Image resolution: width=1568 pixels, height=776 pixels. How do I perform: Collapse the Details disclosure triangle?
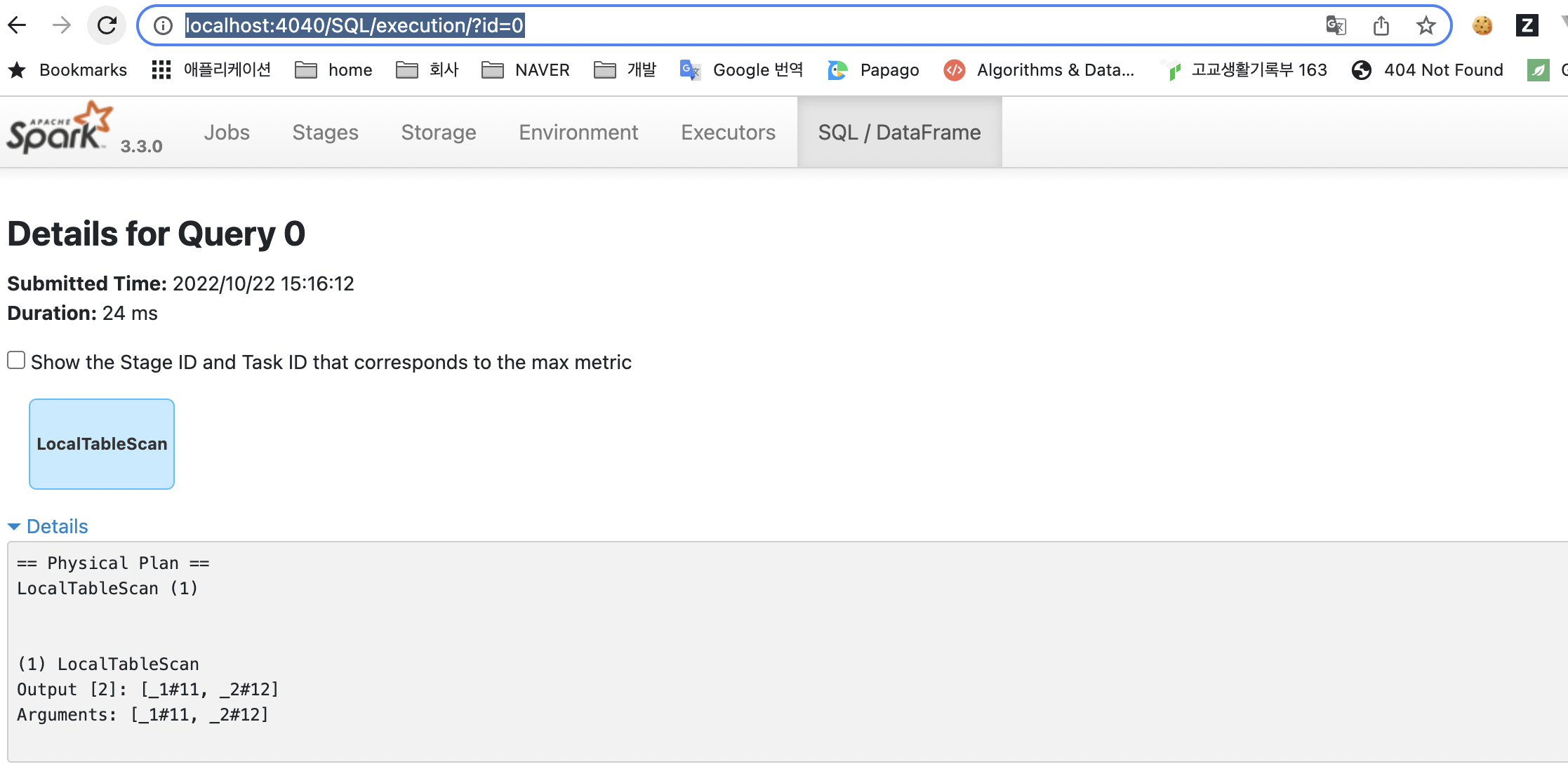(13, 526)
